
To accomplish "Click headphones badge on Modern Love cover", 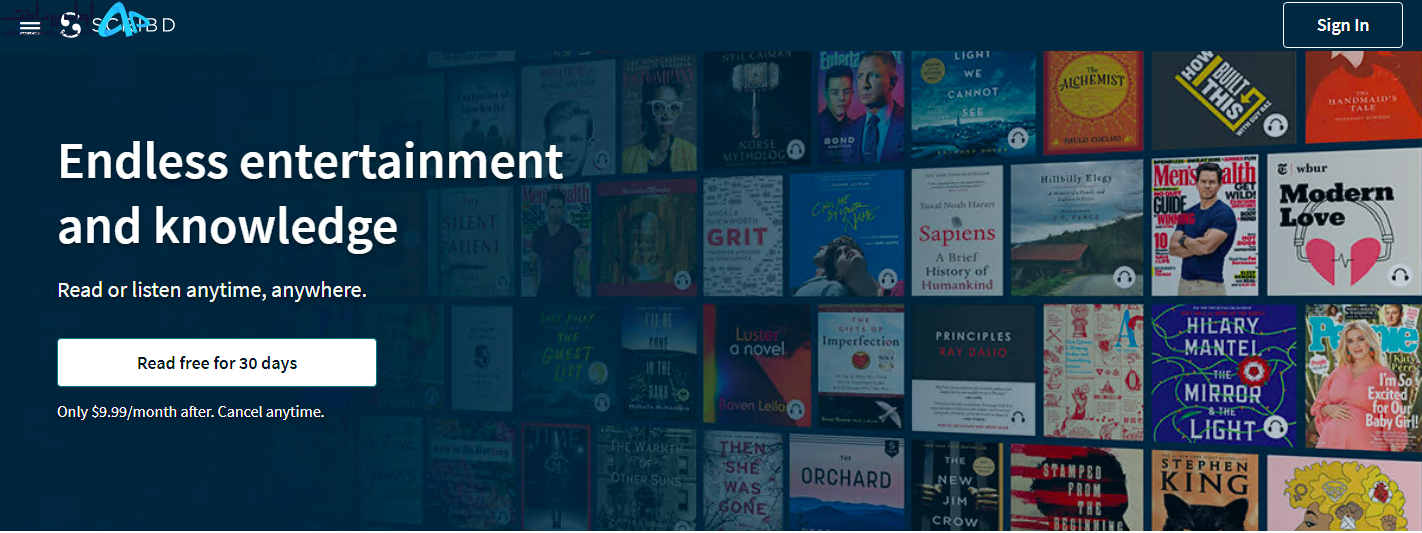I will (1398, 274).
